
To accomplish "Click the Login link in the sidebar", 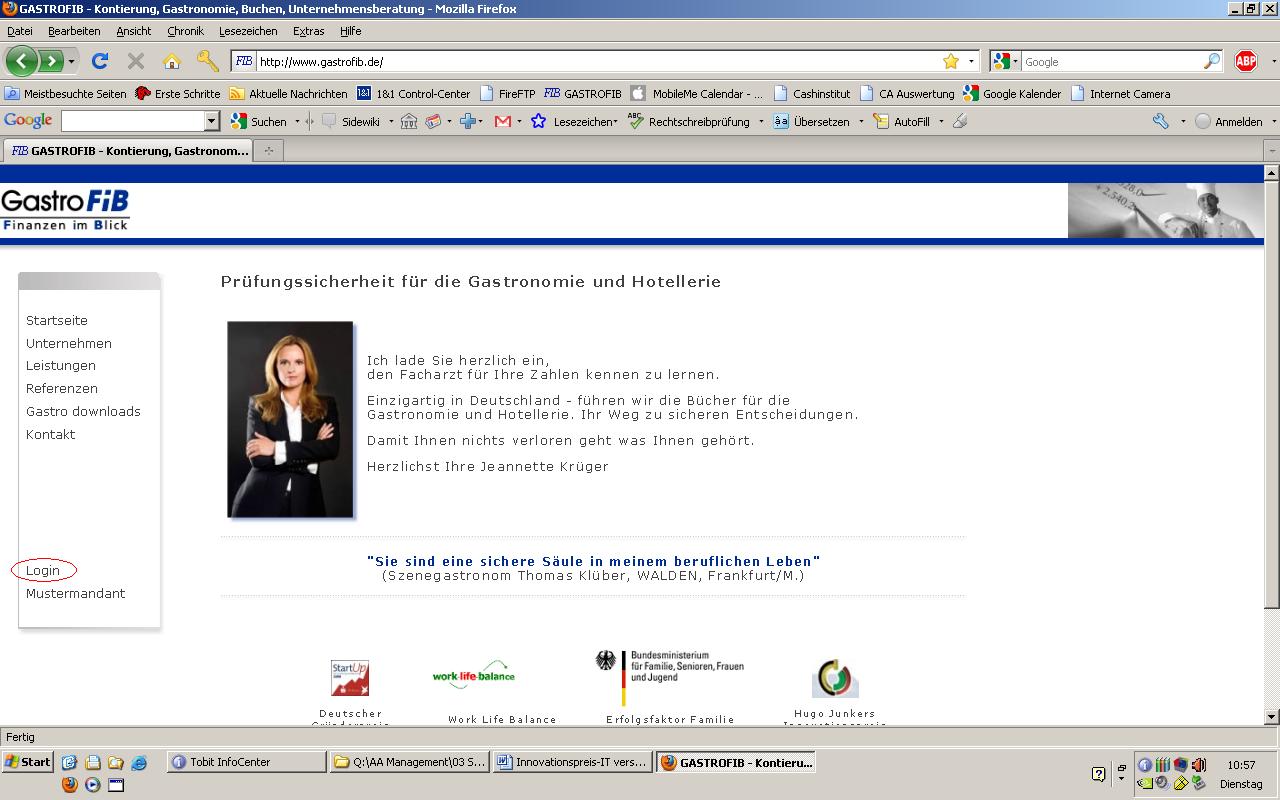I will pos(43,570).
